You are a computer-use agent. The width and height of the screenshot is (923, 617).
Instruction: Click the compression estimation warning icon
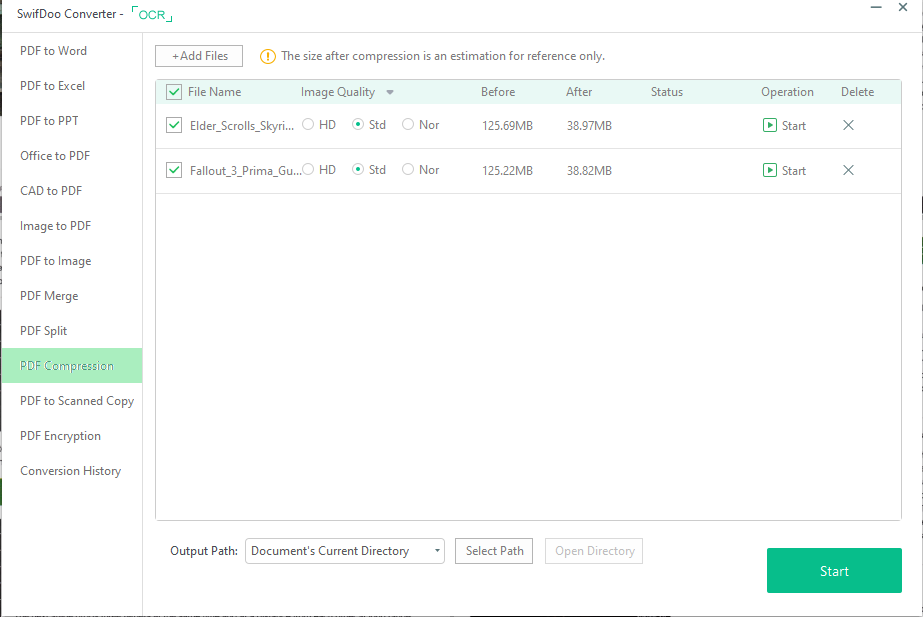(268, 57)
